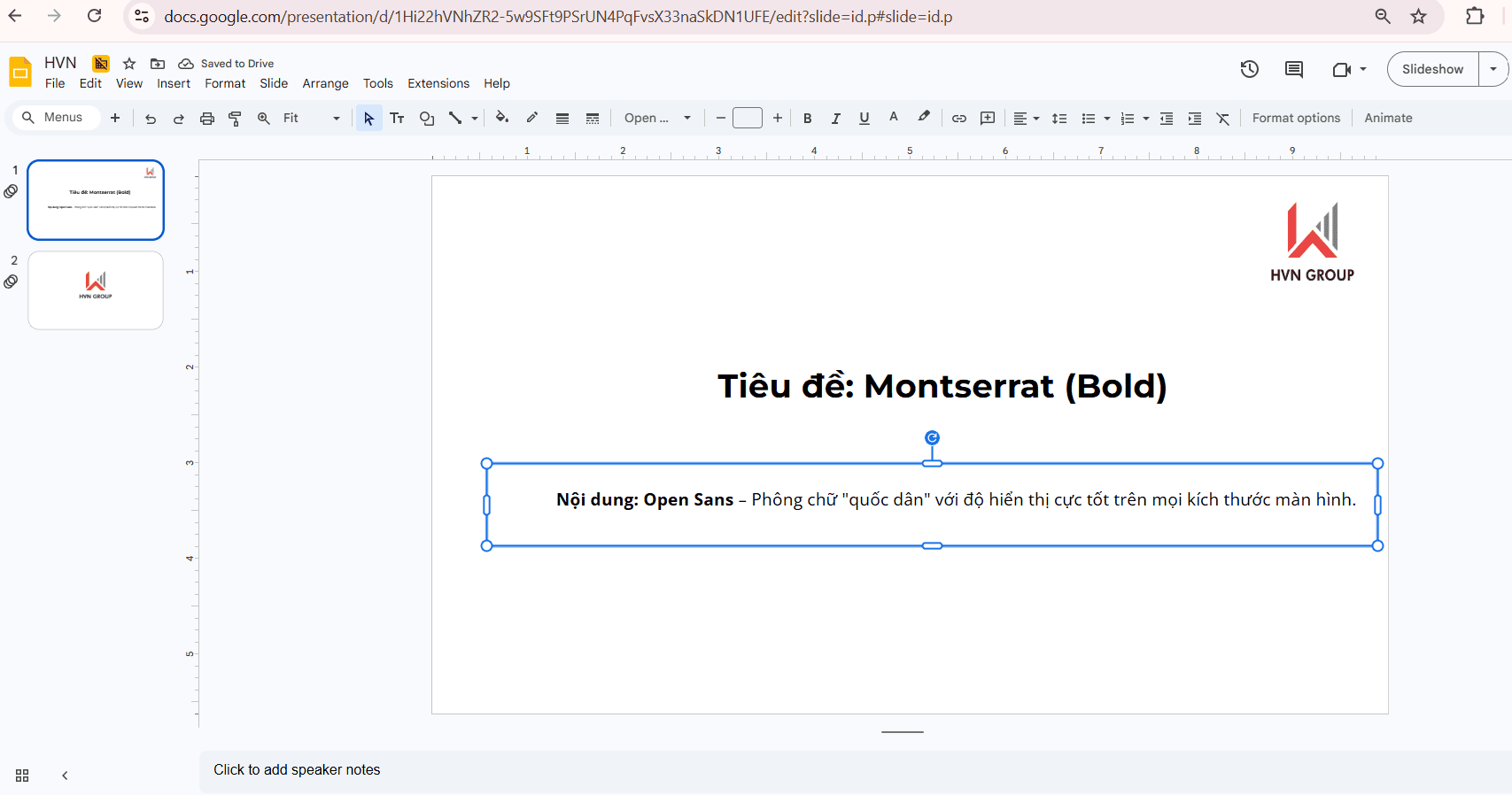Expand the bulleted list dropdown arrow
Image resolution: width=1512 pixels, height=795 pixels.
tap(1107, 118)
